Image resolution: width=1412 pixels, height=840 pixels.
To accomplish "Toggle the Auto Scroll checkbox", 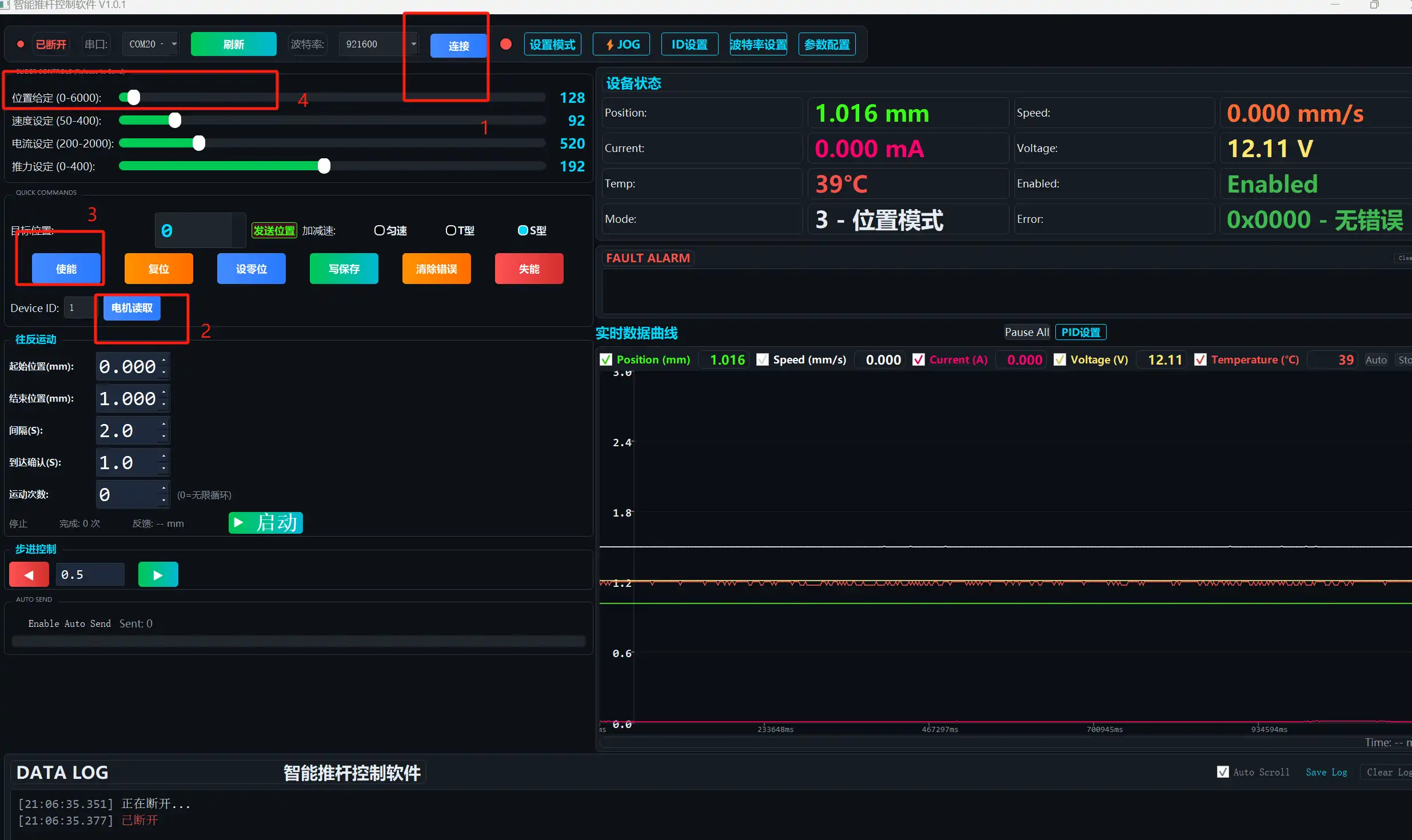I will tap(1223, 772).
